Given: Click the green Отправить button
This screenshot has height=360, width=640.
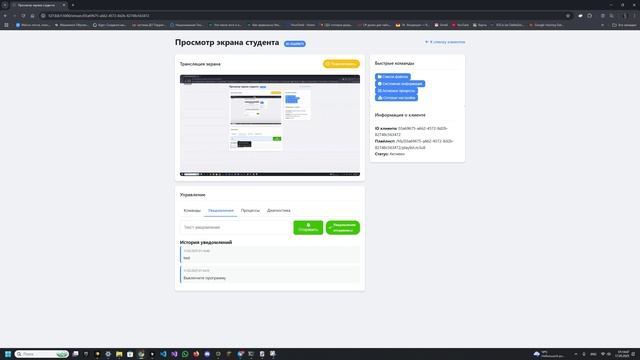Looking at the screenshot, I should coord(308,227).
